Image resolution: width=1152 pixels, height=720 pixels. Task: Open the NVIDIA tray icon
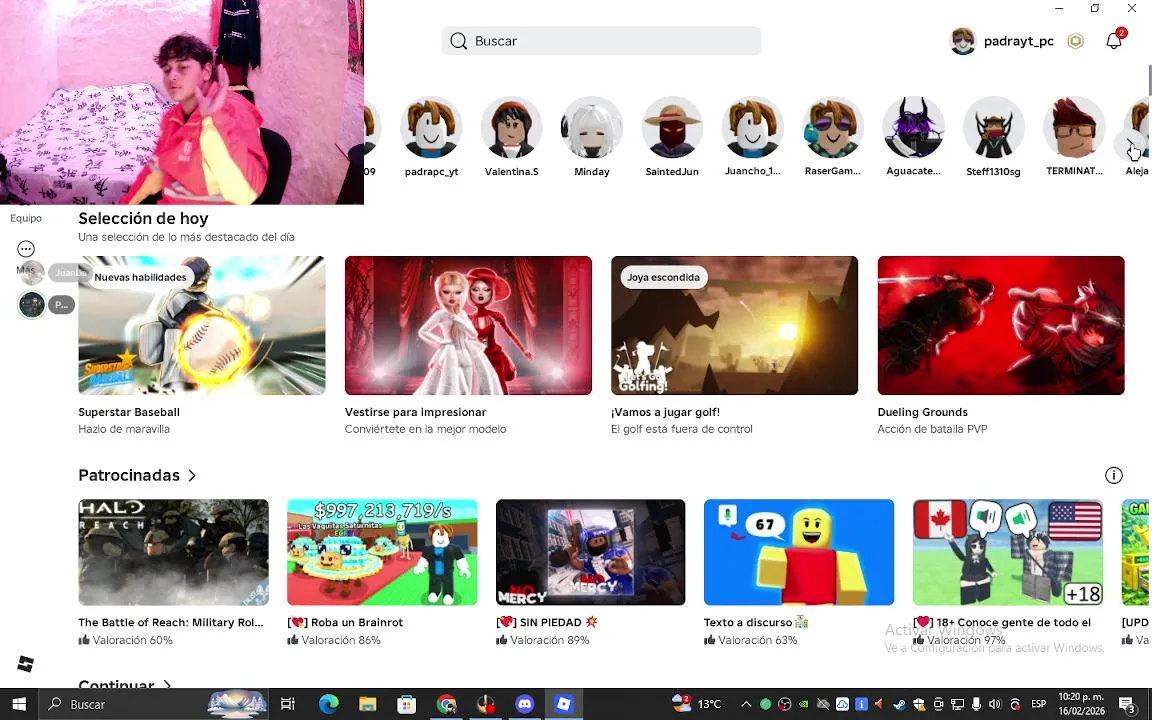click(804, 705)
